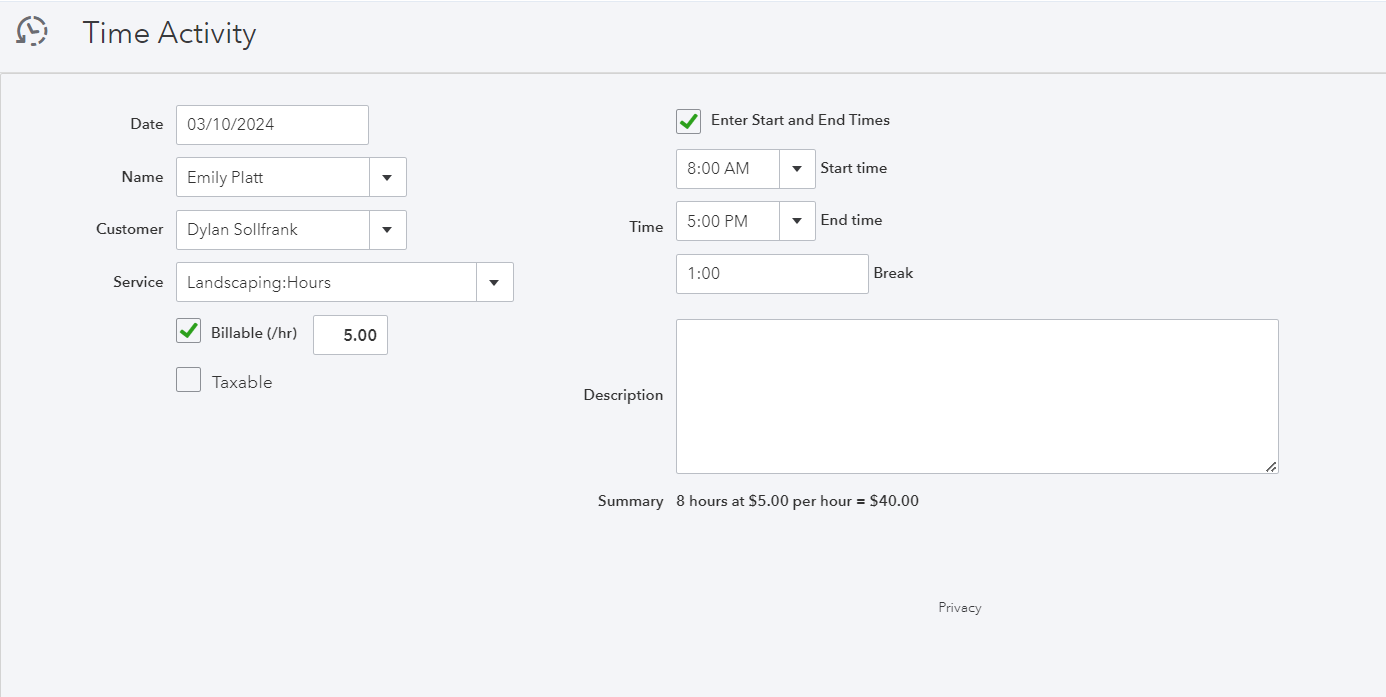Screen dimensions: 1386x697
Task: Click inside the Description text area
Action: coord(977,396)
